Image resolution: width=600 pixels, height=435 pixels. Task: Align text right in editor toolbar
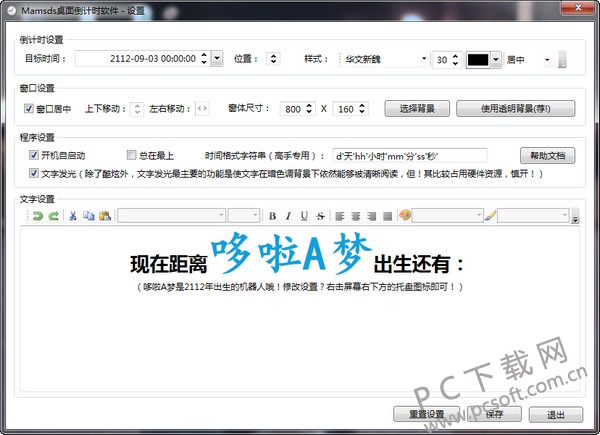[x=372, y=217]
